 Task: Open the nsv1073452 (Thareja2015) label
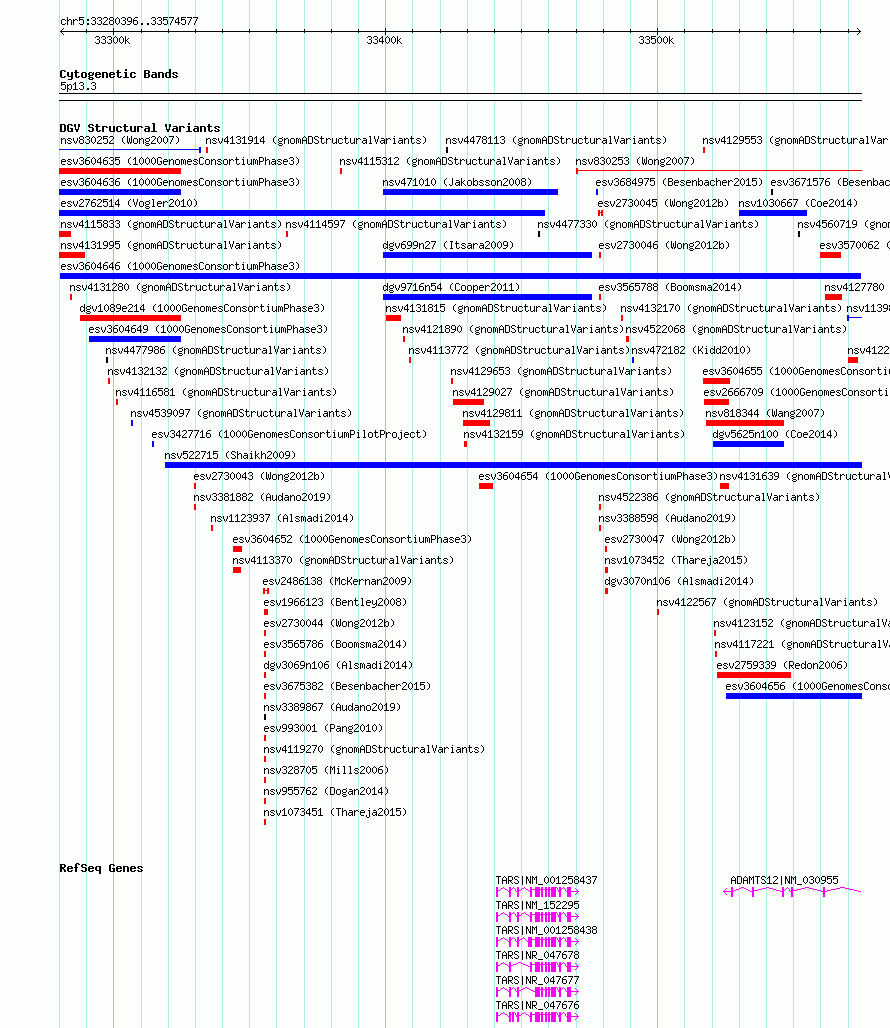676,560
